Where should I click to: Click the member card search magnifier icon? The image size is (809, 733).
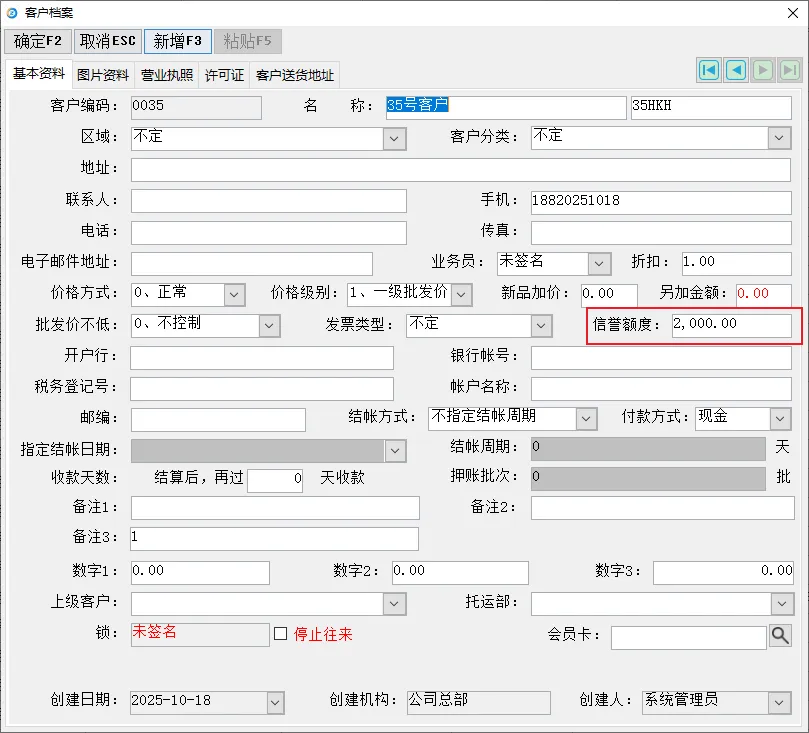pyautogui.click(x=780, y=635)
